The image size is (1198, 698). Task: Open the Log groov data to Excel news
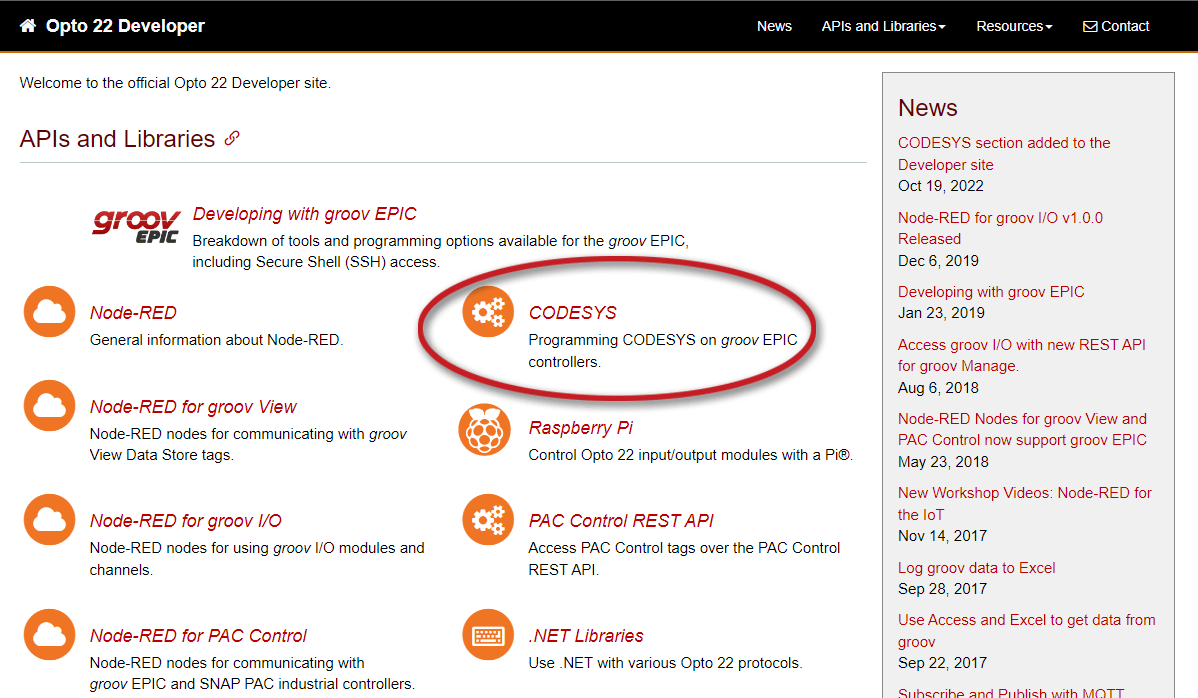tap(976, 567)
